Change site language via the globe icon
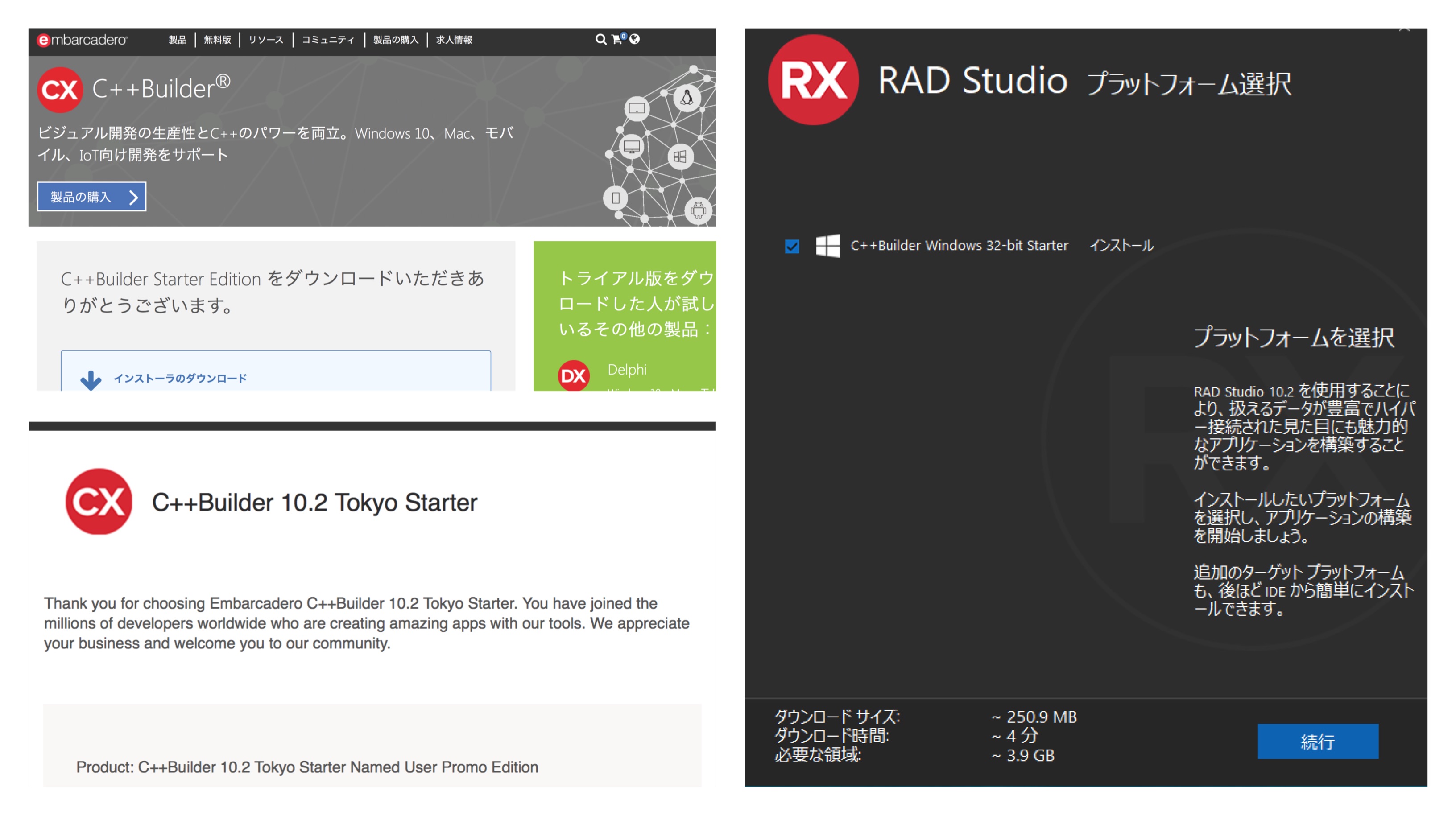The width and height of the screenshot is (1456, 816). tap(634, 40)
